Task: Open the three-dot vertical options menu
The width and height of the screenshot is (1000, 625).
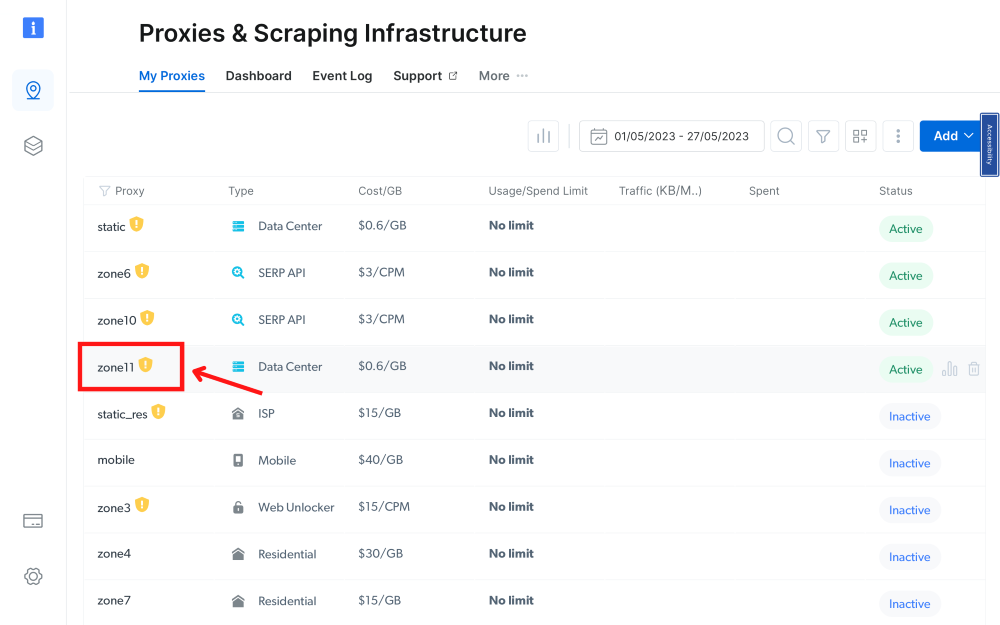Action: pos(898,136)
